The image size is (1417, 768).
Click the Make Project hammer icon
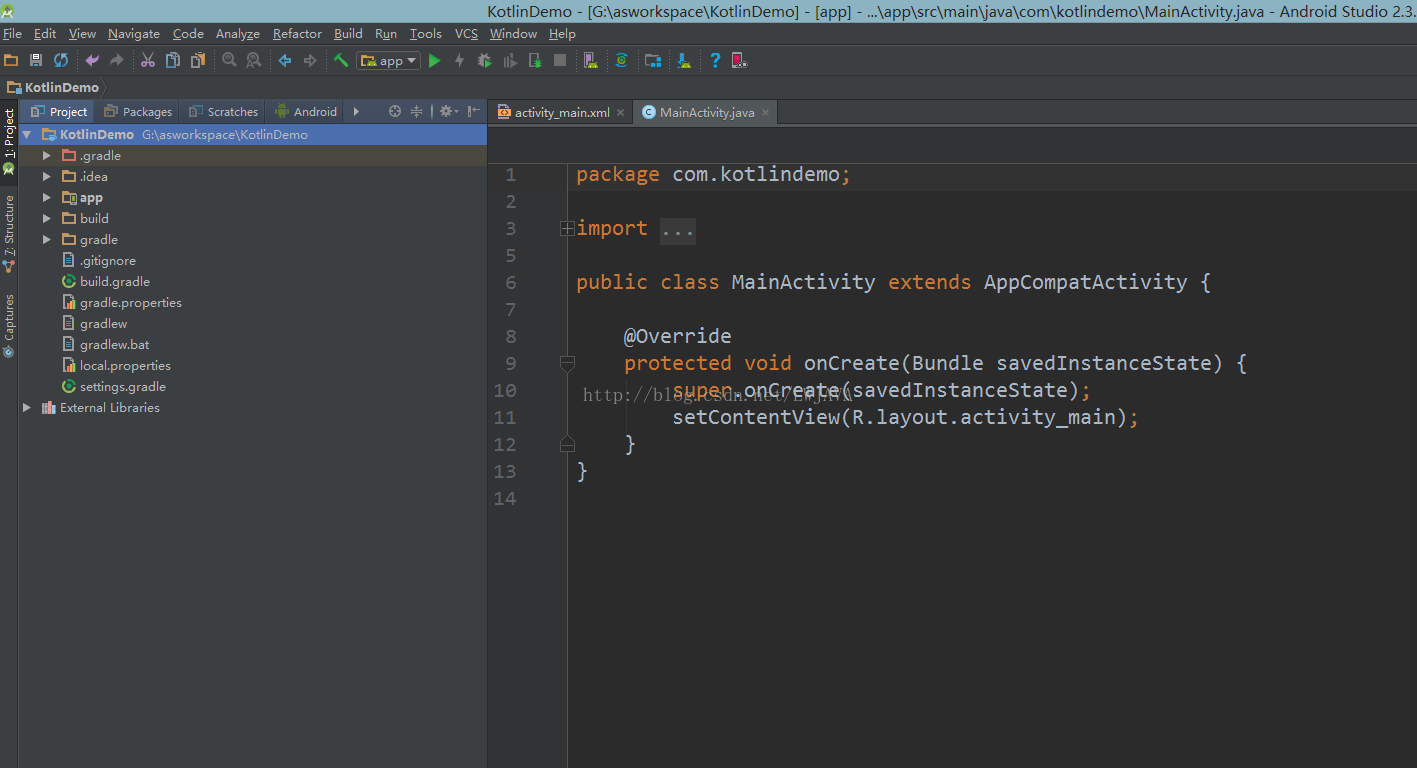pos(341,61)
